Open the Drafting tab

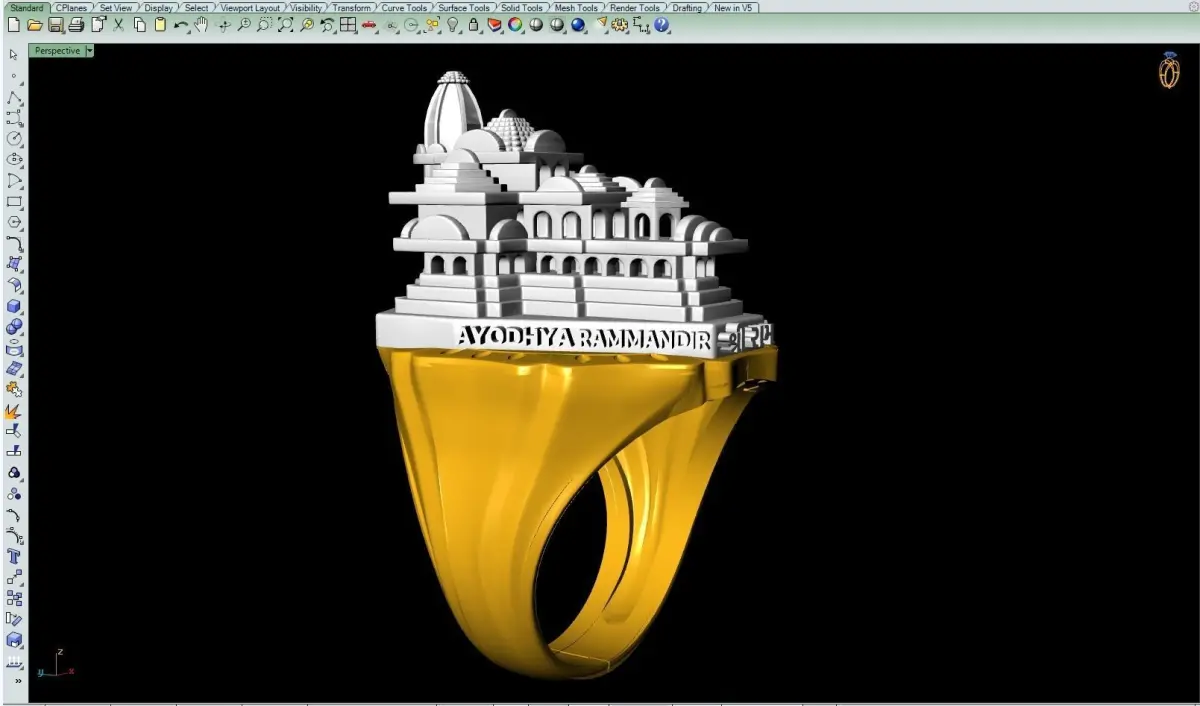tap(687, 7)
